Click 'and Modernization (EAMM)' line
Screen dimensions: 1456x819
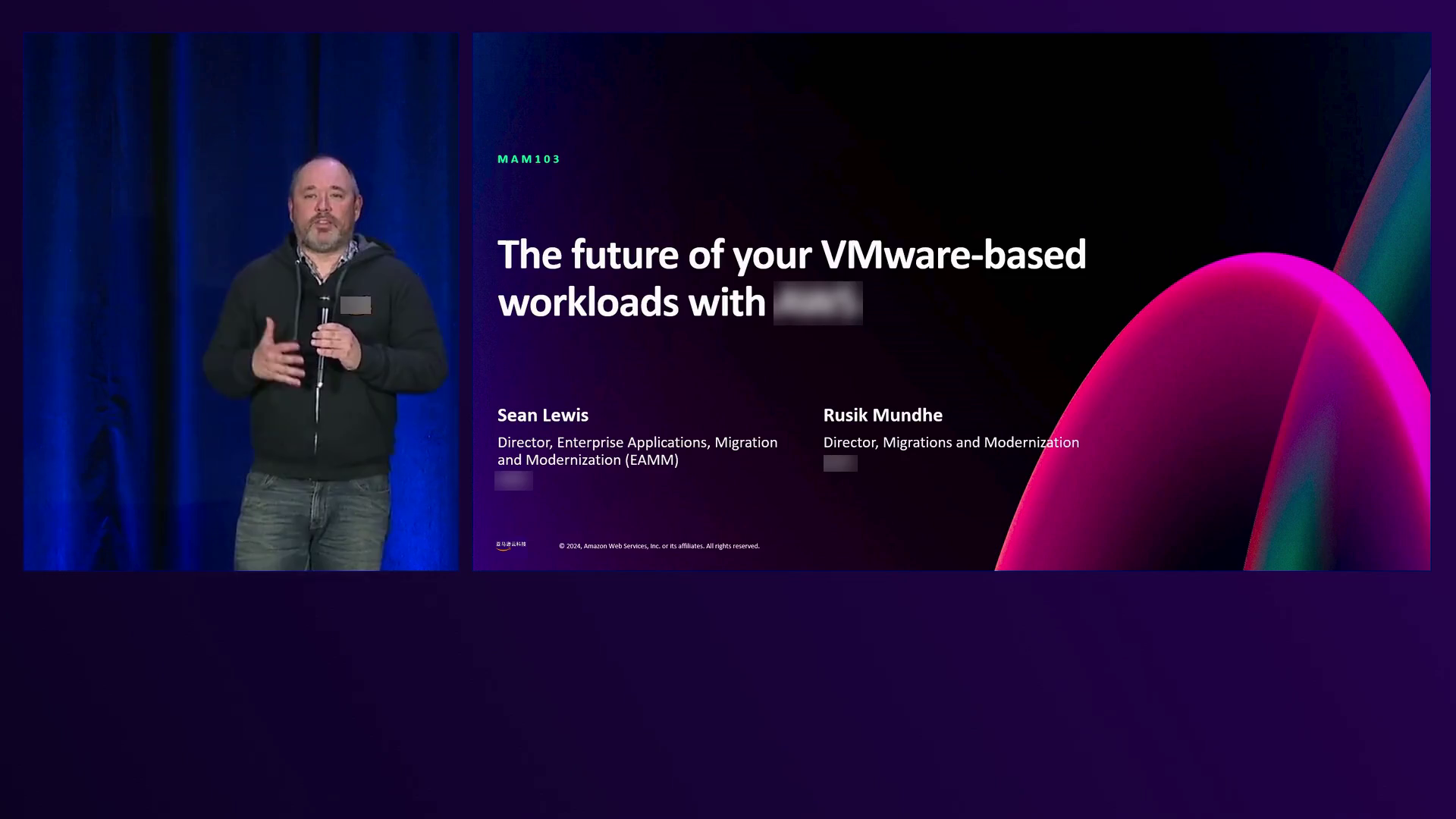click(588, 460)
